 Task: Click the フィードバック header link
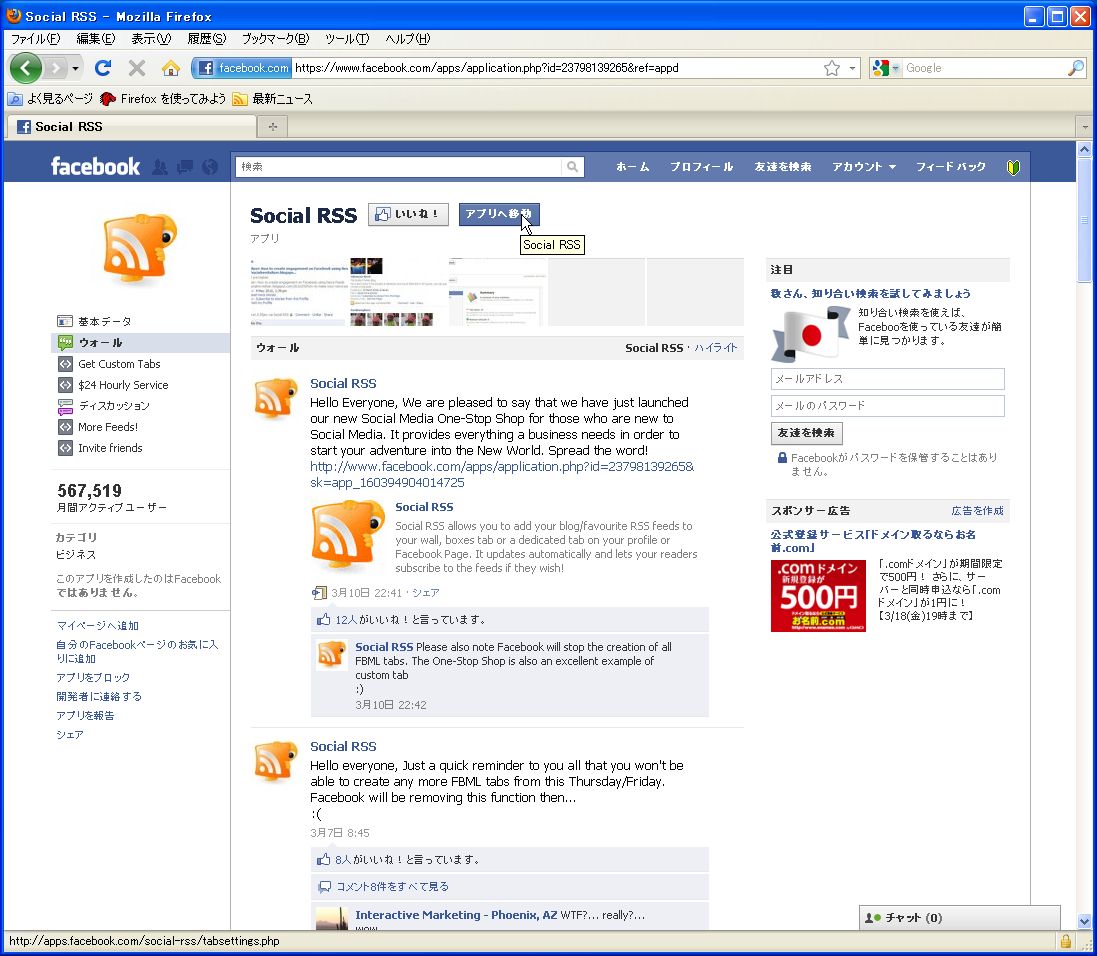coord(951,167)
